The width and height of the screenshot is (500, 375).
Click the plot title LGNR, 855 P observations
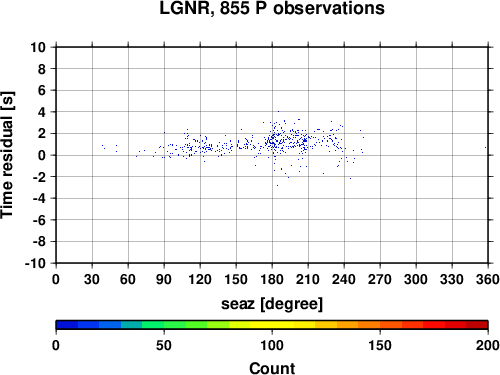pyautogui.click(x=272, y=8)
